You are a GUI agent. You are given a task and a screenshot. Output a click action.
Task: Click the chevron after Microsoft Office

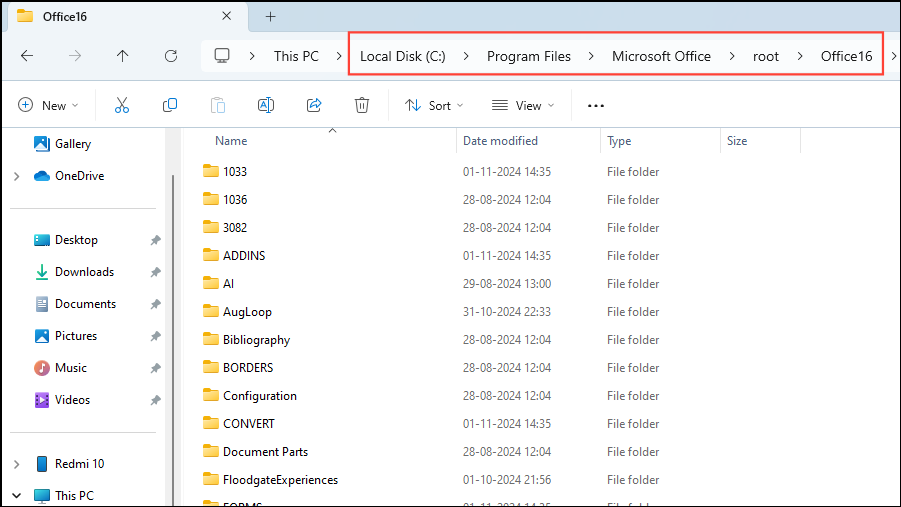[731, 56]
